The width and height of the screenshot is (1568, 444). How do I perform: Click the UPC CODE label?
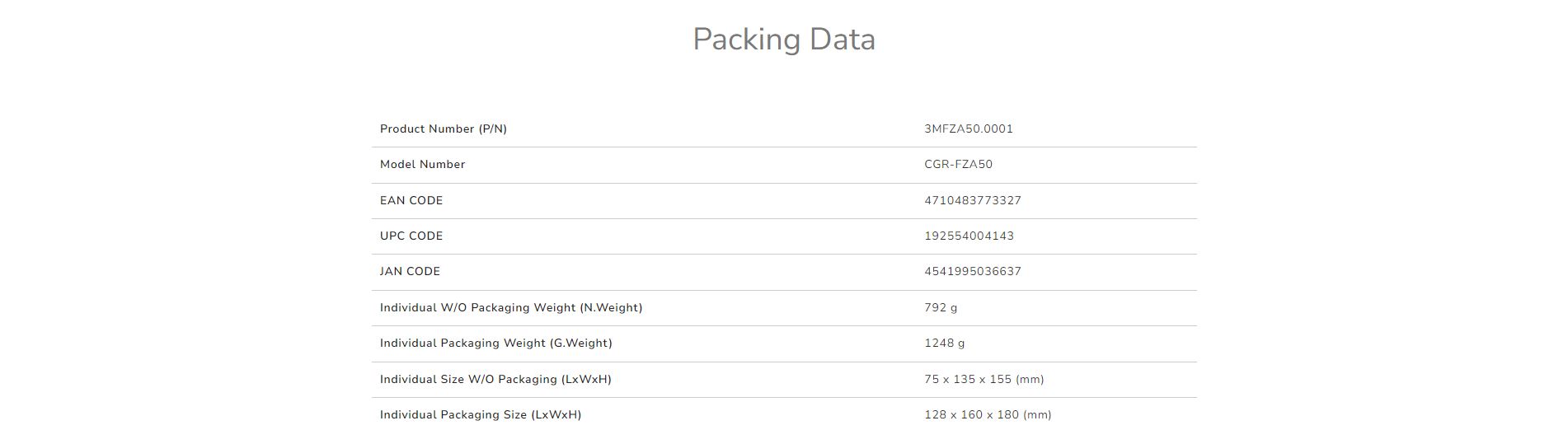pyautogui.click(x=411, y=236)
